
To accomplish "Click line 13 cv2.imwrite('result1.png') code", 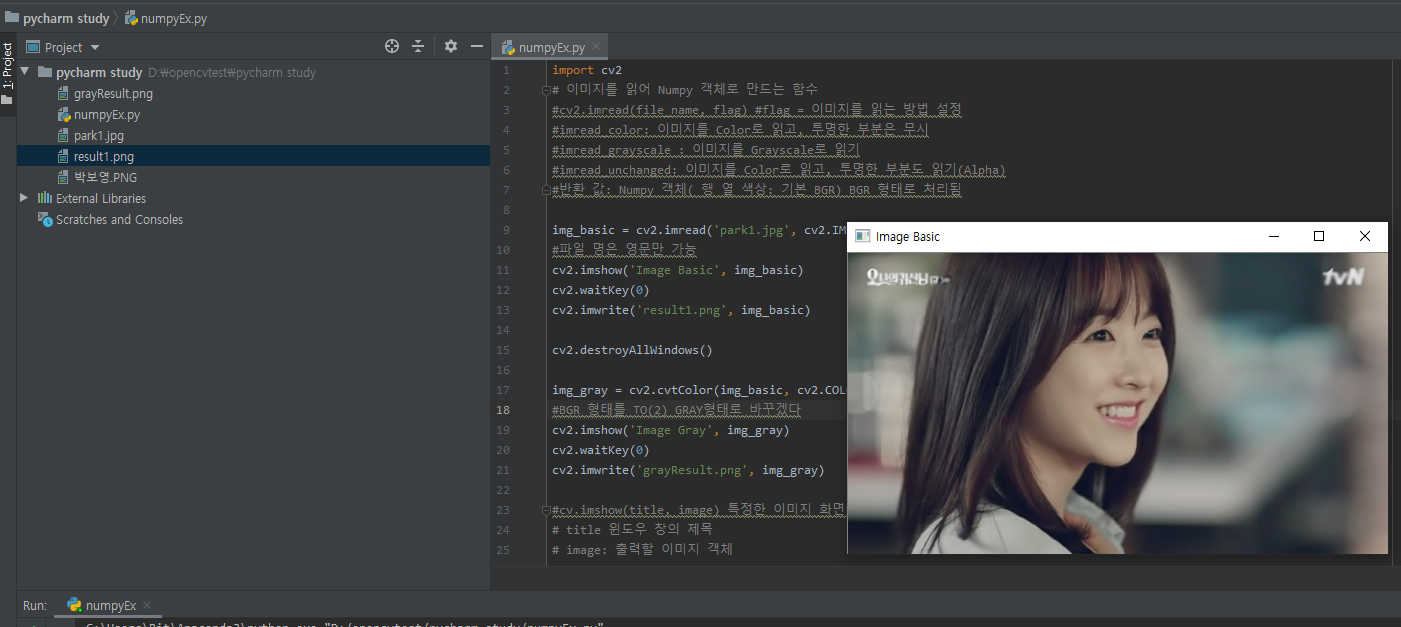I will (681, 310).
